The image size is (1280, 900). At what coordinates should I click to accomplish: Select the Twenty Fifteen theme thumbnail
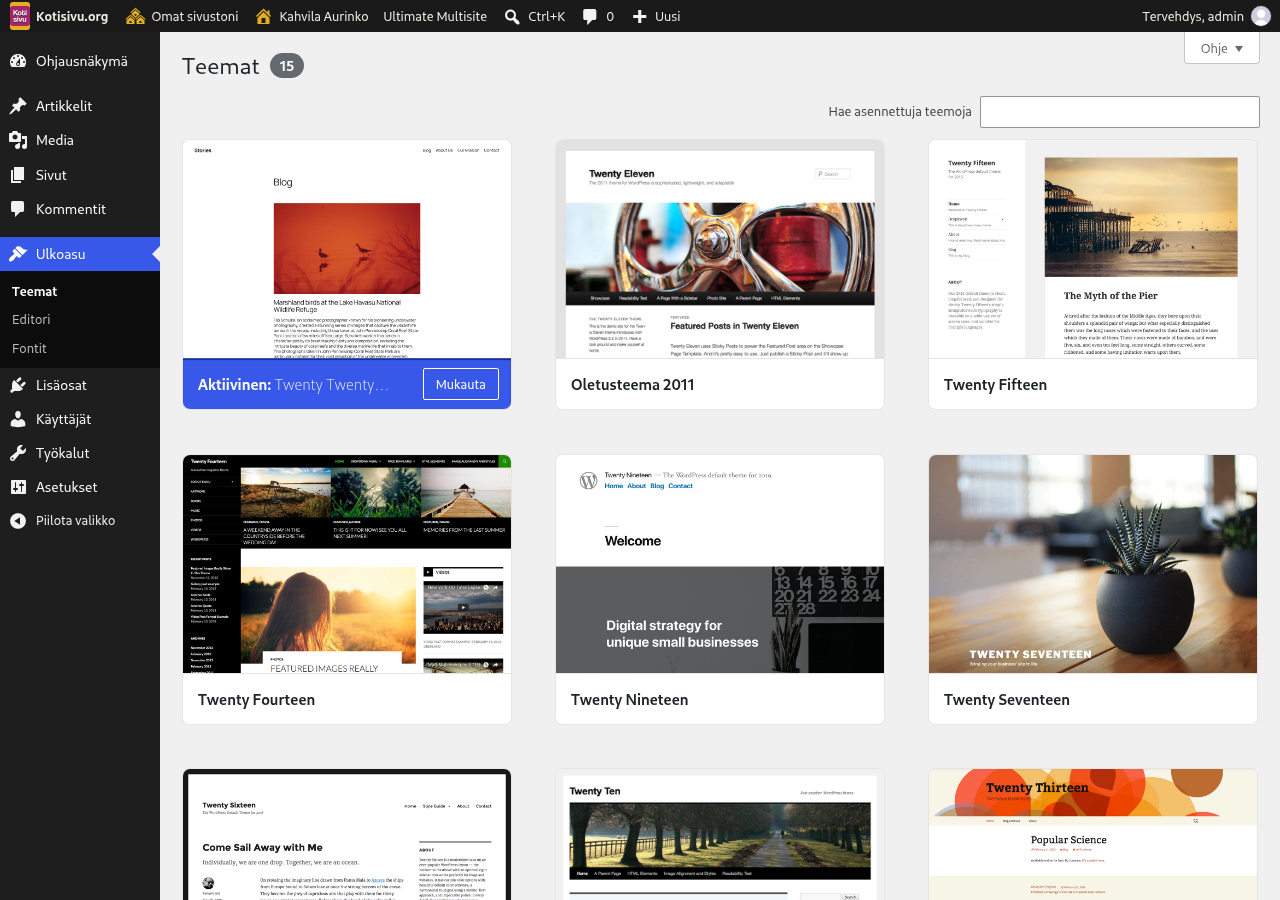click(x=1093, y=249)
